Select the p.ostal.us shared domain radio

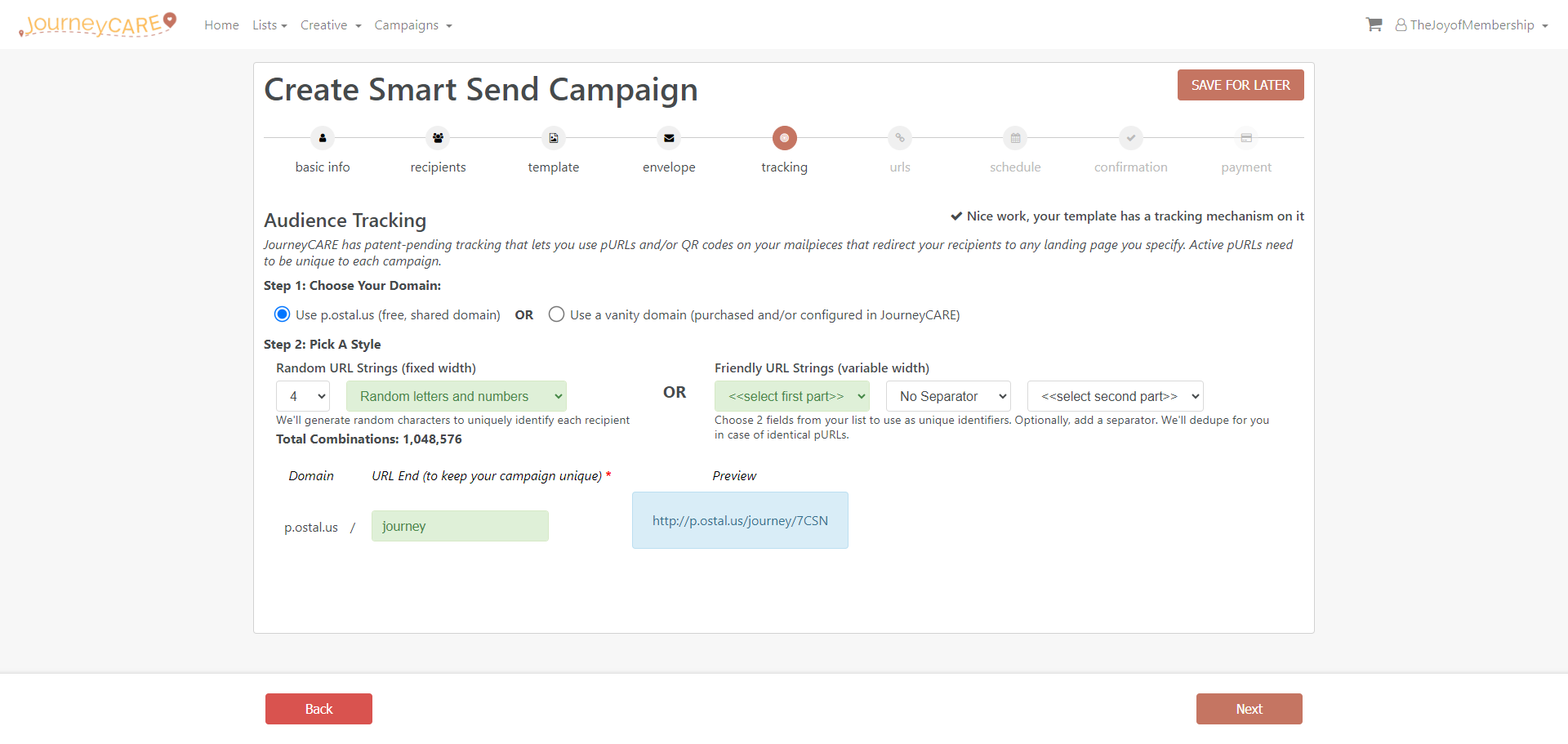pyautogui.click(x=283, y=314)
